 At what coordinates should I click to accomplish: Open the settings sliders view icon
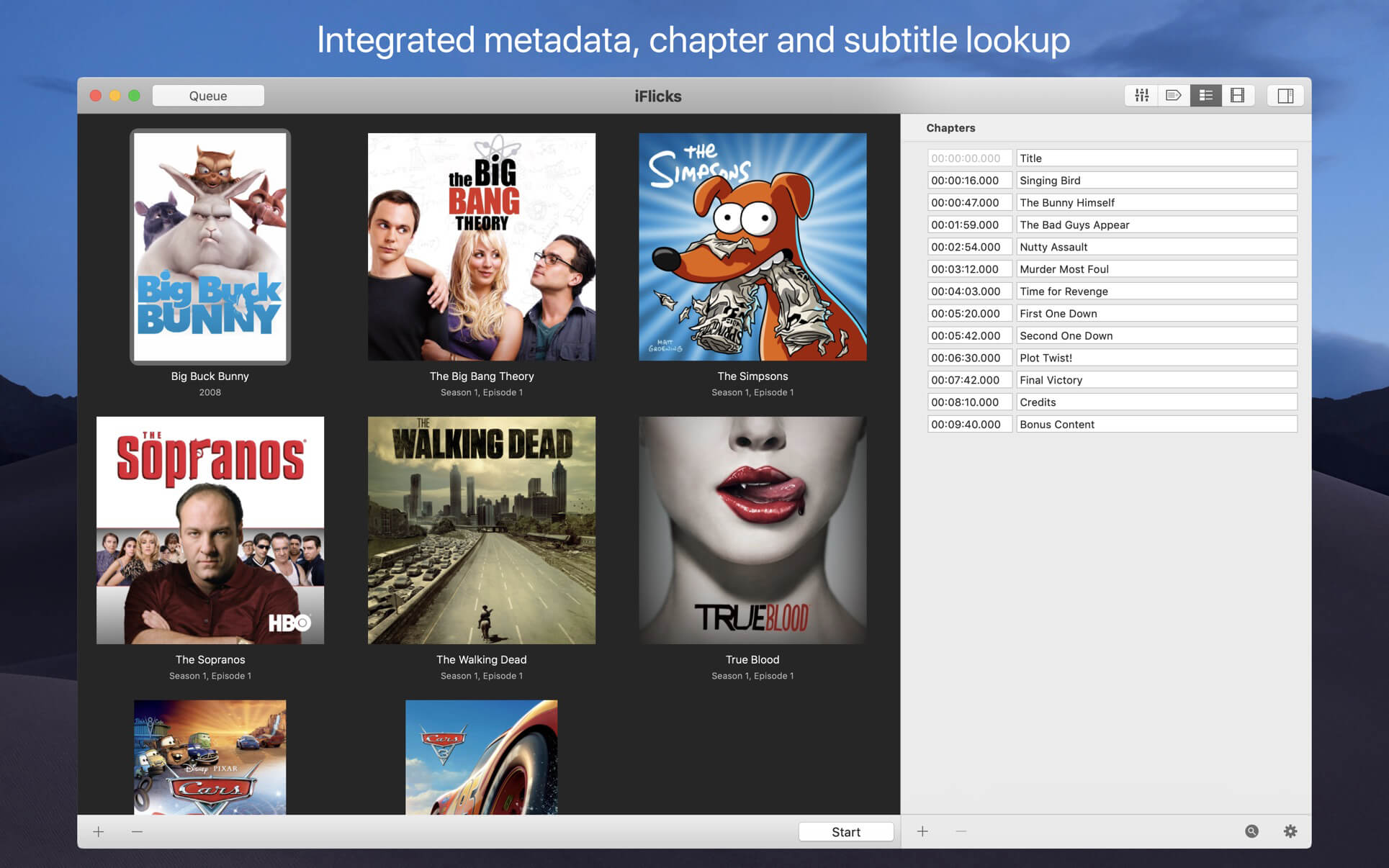tap(1141, 96)
